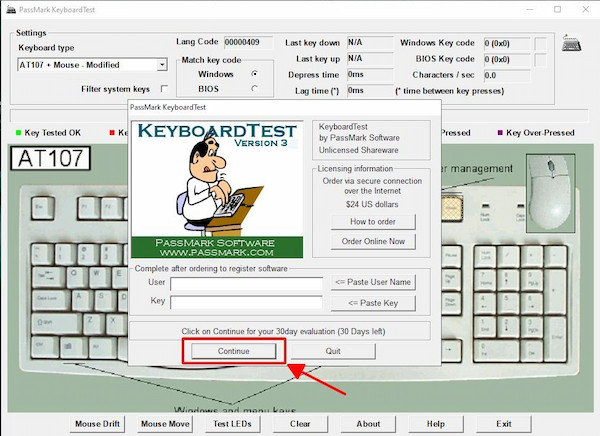Click the Mouse Drift button
600x436 pixels.
point(97,424)
